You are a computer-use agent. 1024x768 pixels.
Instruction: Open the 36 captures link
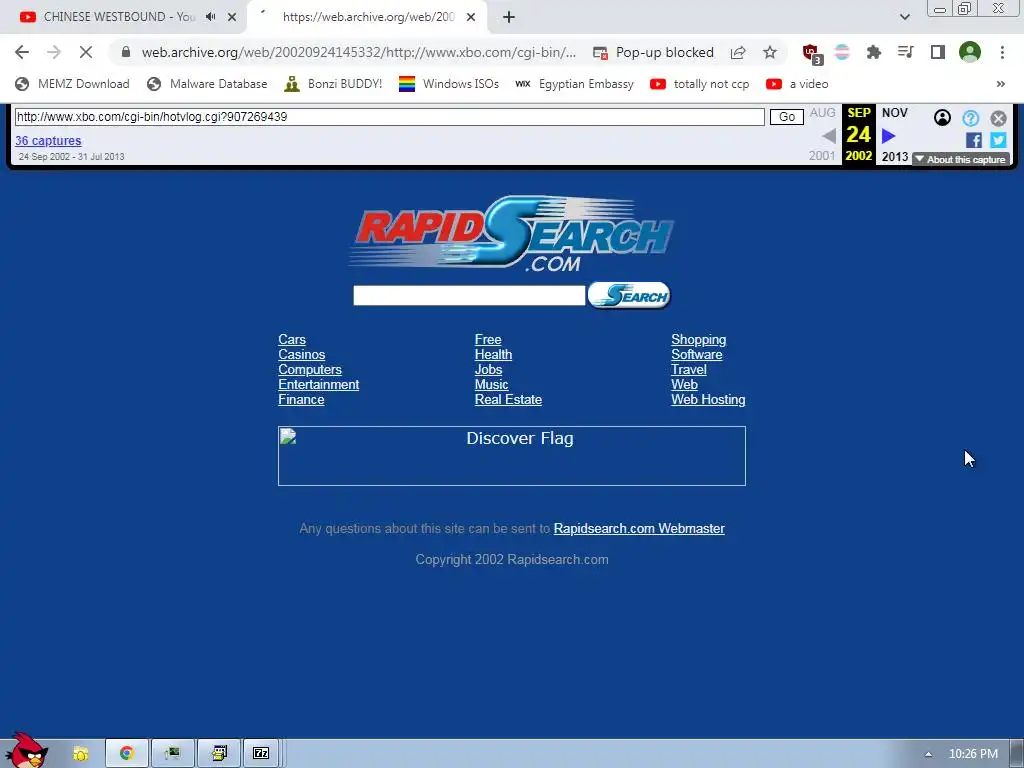point(48,140)
